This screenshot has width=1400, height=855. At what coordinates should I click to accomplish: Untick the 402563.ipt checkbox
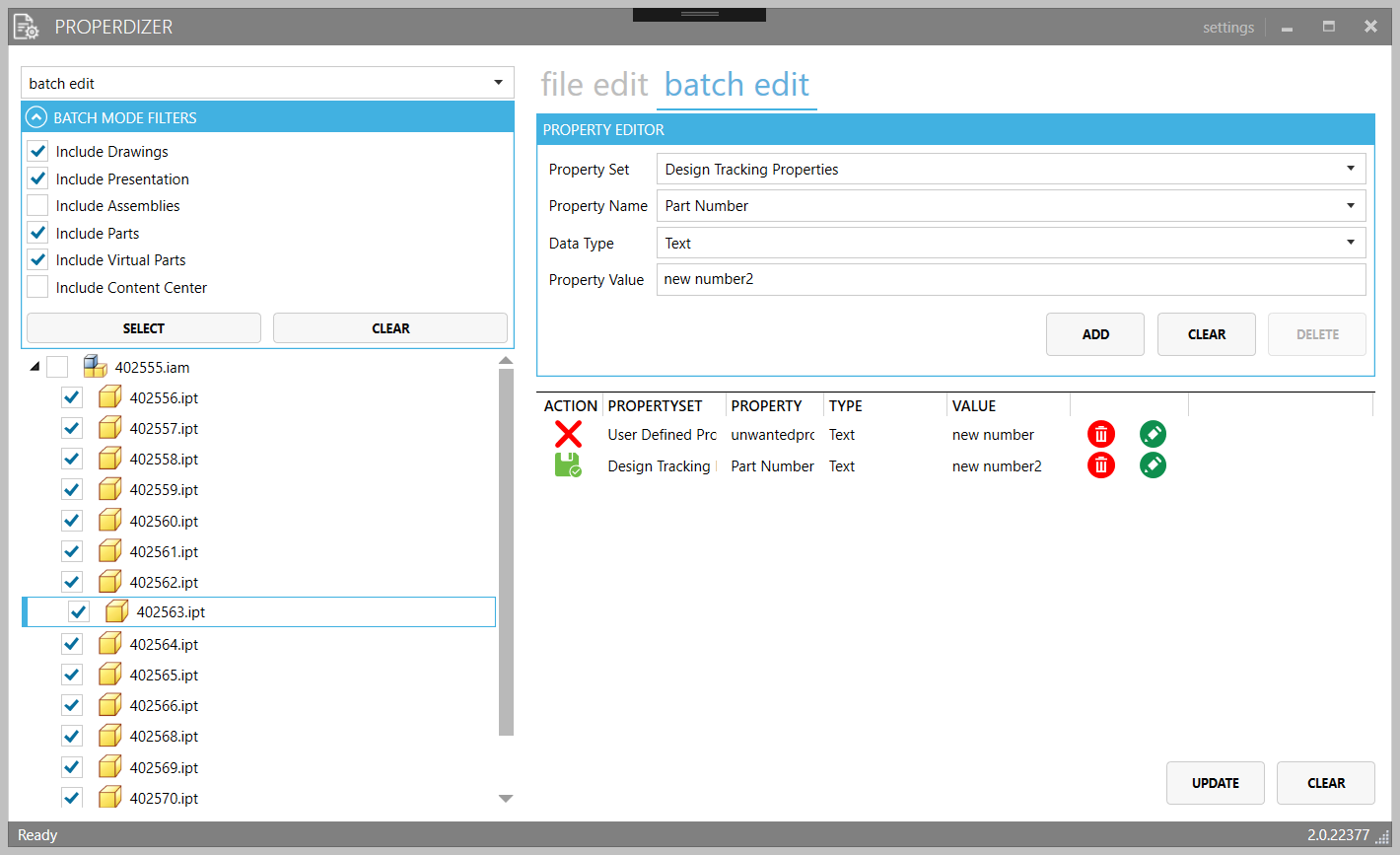point(79,611)
